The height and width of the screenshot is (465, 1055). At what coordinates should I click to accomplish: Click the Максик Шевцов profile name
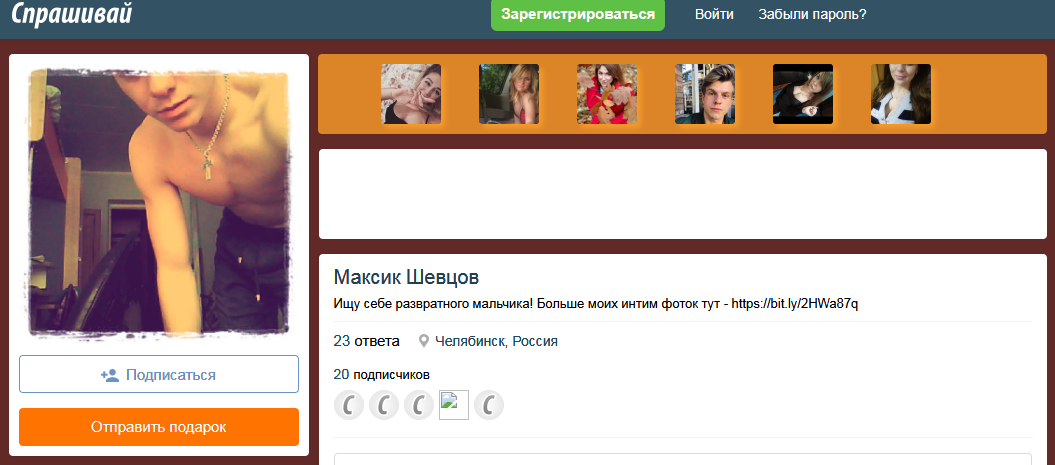[406, 277]
